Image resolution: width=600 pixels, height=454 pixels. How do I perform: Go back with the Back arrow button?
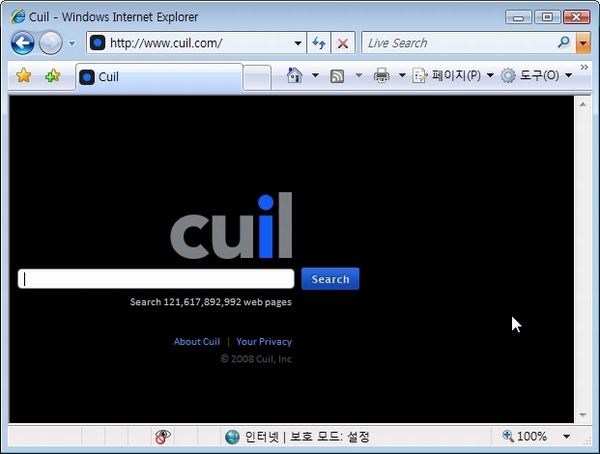coord(23,43)
